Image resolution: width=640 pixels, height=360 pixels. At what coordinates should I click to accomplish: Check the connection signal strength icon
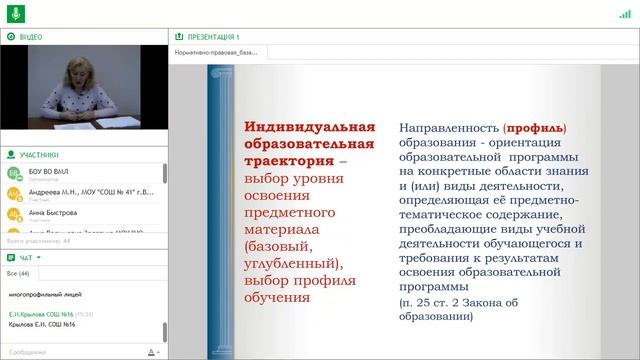point(625,14)
